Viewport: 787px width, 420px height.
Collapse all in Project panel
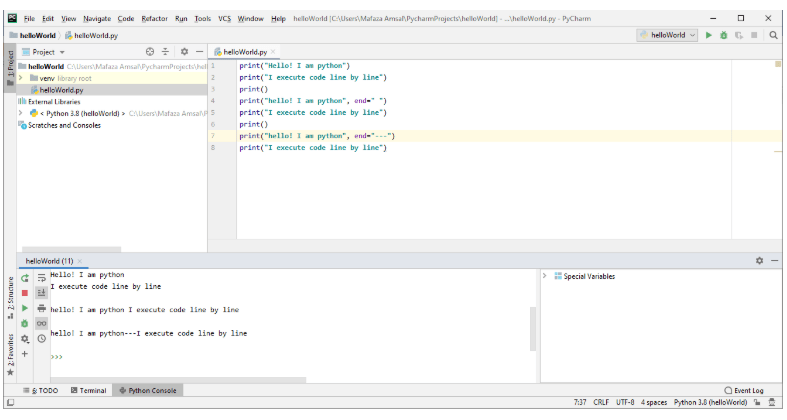pos(165,52)
